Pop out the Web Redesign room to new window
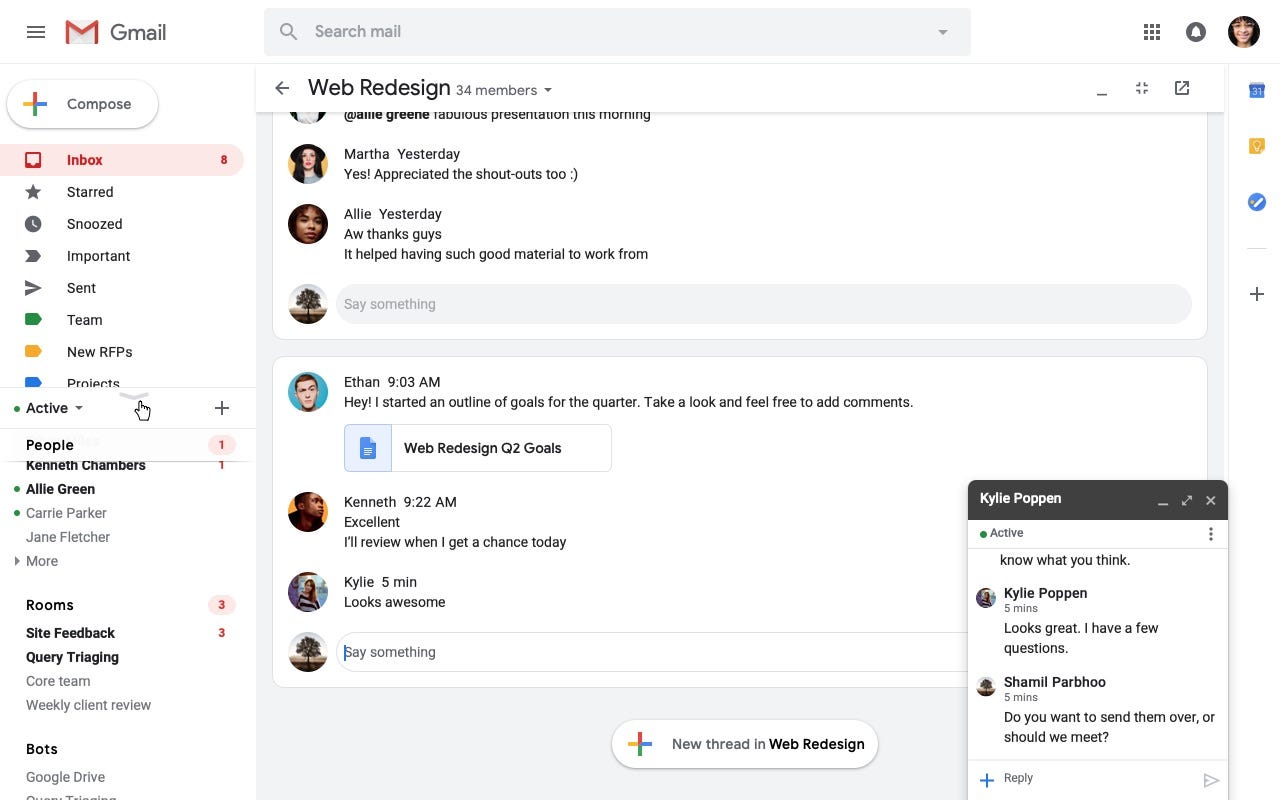 (x=1182, y=88)
